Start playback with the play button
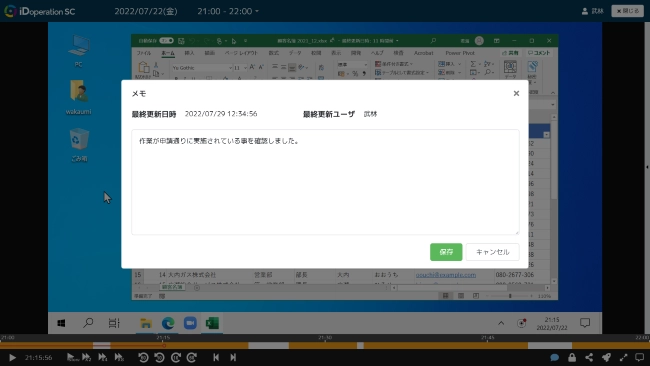650x366 pixels. (x=12, y=357)
